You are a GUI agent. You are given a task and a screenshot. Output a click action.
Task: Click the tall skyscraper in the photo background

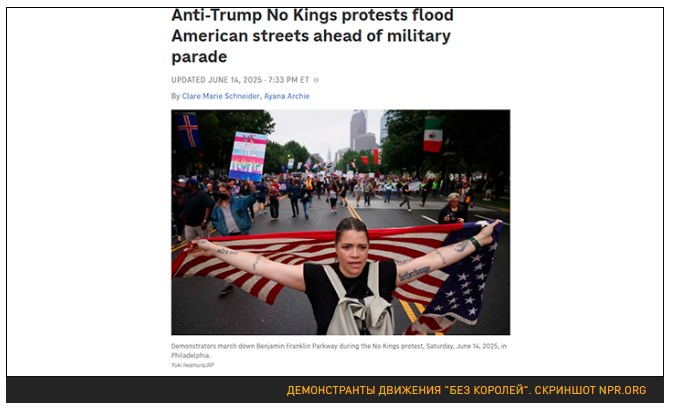coord(358,130)
